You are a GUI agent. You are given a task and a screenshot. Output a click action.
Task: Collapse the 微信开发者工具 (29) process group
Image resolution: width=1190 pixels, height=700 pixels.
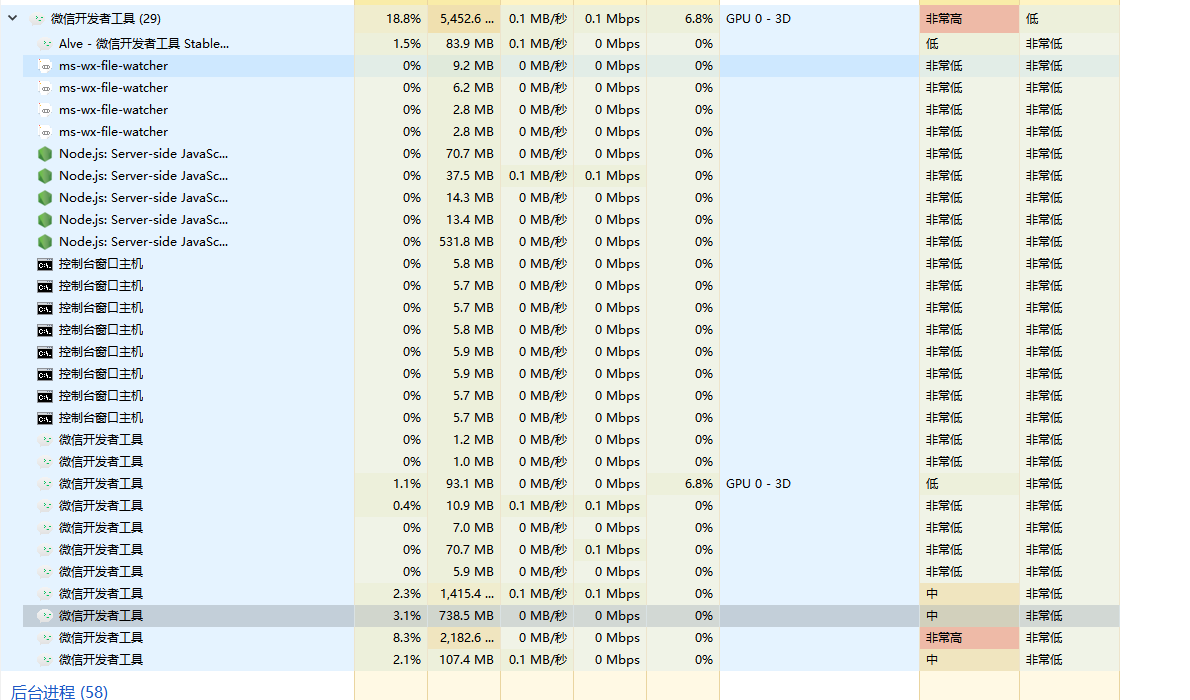pyautogui.click(x=13, y=17)
